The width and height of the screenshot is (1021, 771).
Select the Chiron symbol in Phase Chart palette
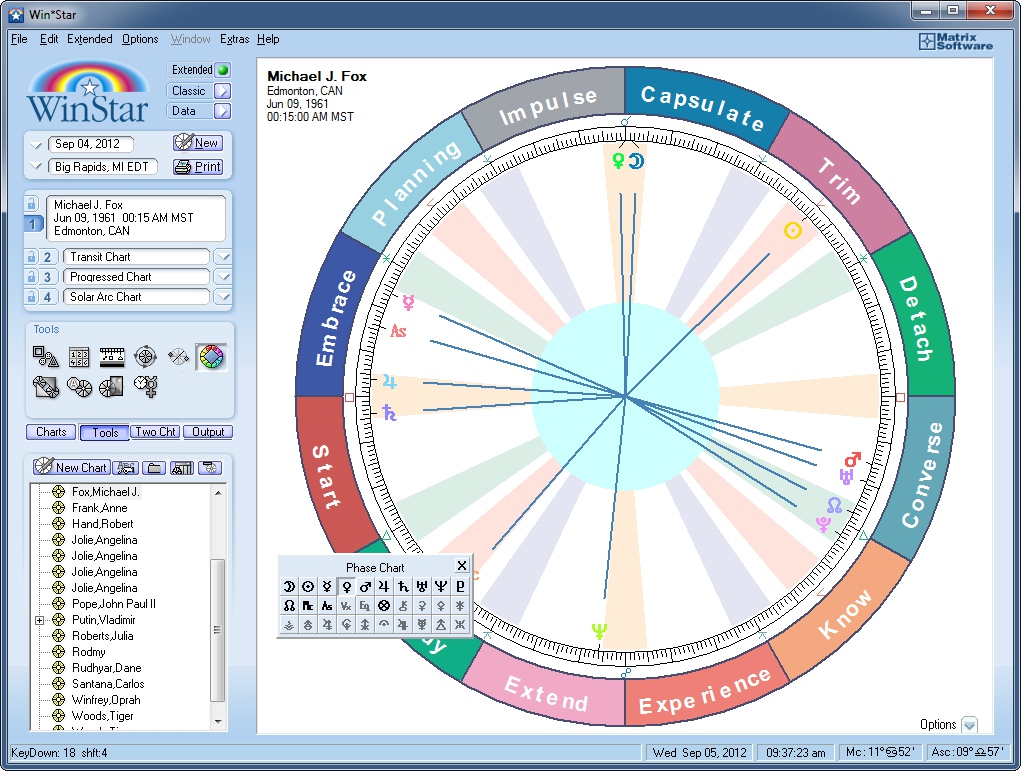point(403,606)
